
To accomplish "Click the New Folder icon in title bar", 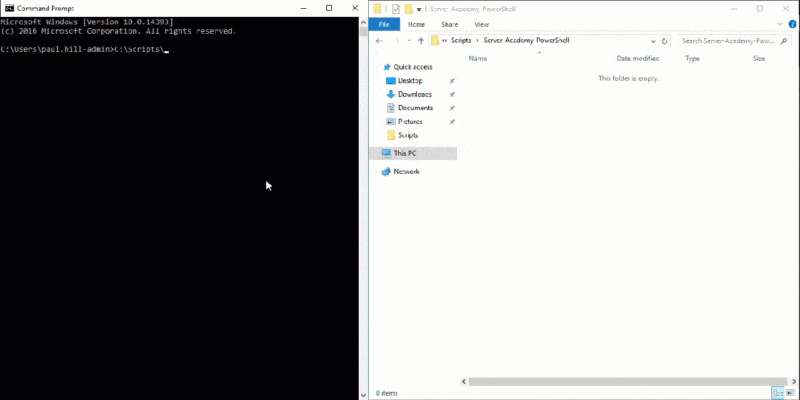I will (x=407, y=8).
